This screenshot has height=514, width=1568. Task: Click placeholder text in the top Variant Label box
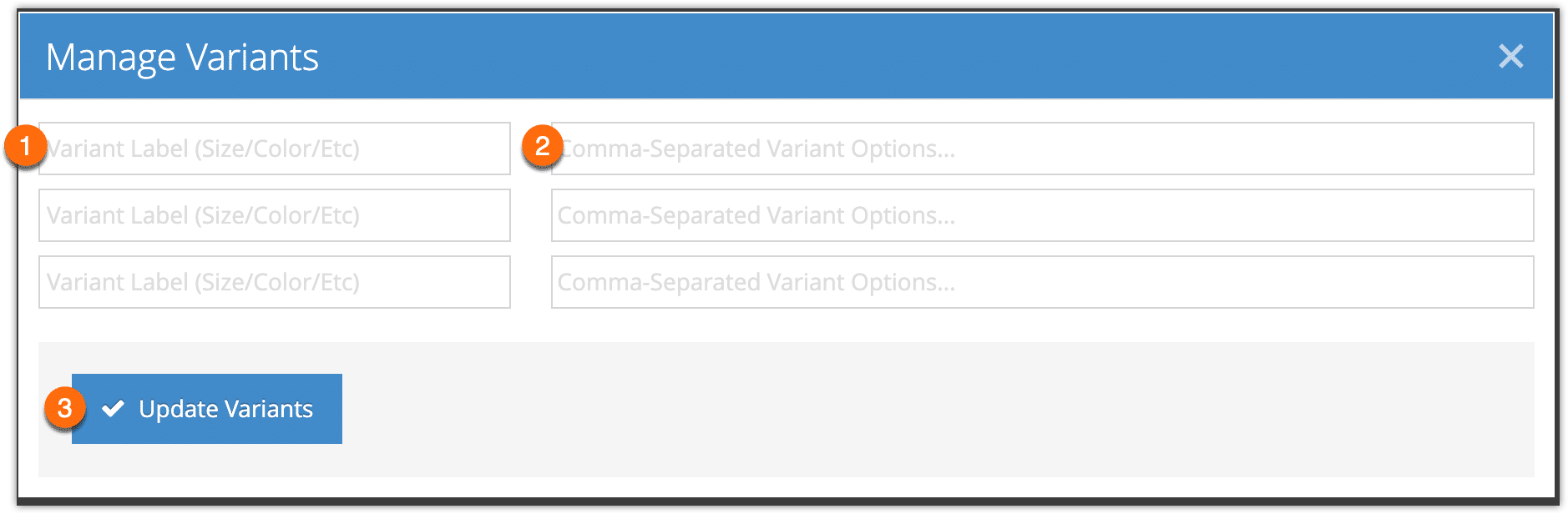(204, 149)
